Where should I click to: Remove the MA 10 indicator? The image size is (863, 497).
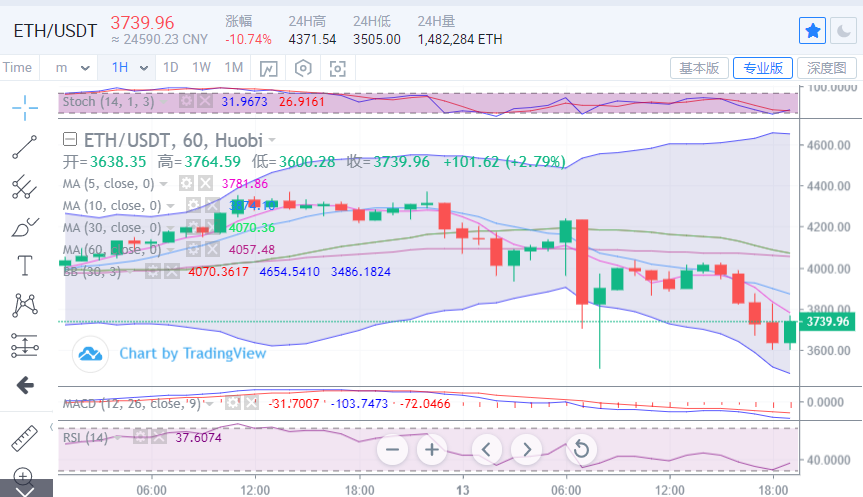pos(212,205)
